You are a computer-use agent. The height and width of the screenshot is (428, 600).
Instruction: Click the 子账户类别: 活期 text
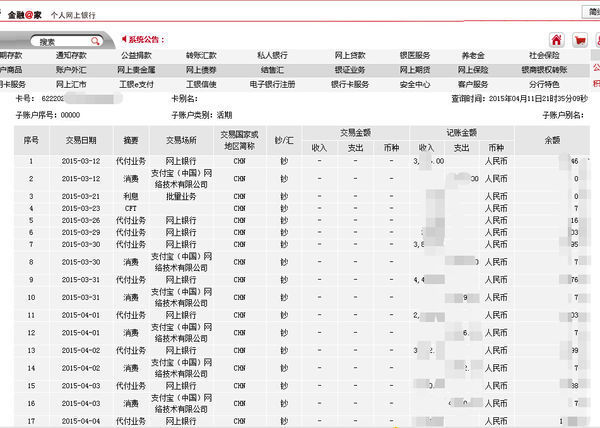tap(202, 115)
